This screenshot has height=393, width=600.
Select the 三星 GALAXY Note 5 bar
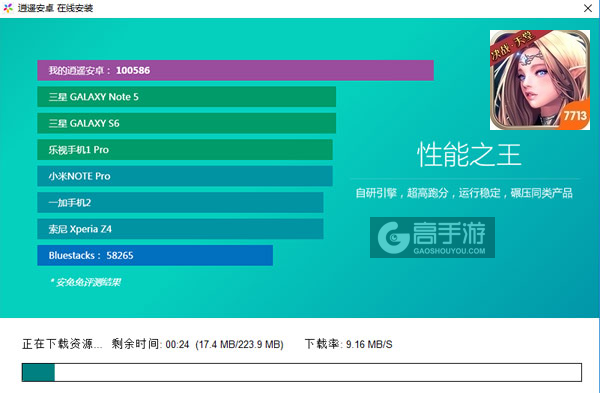pyautogui.click(x=186, y=97)
